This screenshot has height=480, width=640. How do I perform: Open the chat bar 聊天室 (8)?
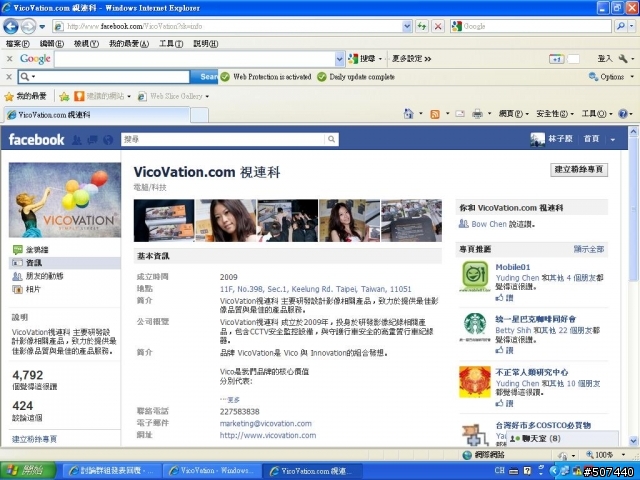coord(562,439)
